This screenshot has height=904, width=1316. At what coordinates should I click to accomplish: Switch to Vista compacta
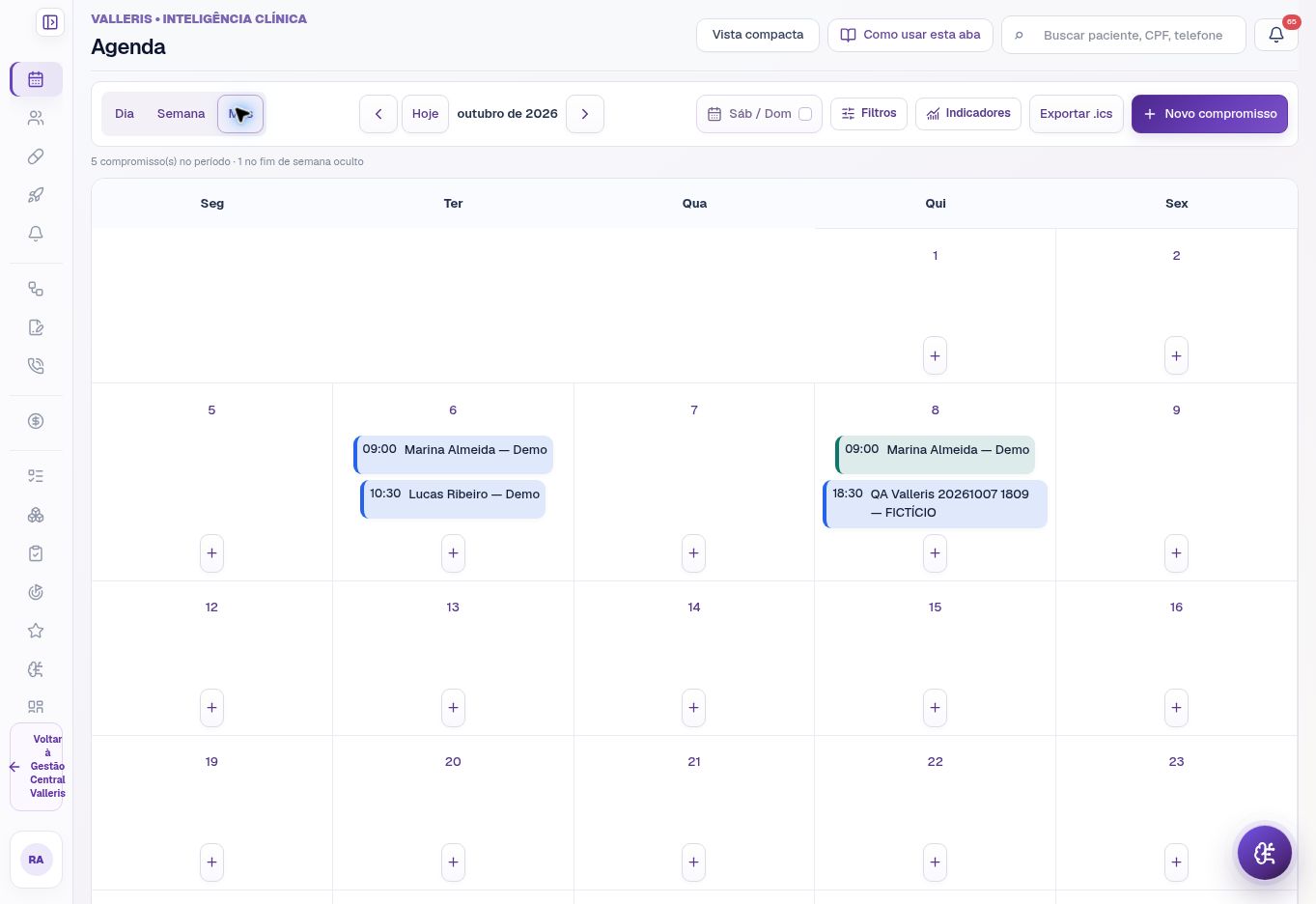click(758, 35)
